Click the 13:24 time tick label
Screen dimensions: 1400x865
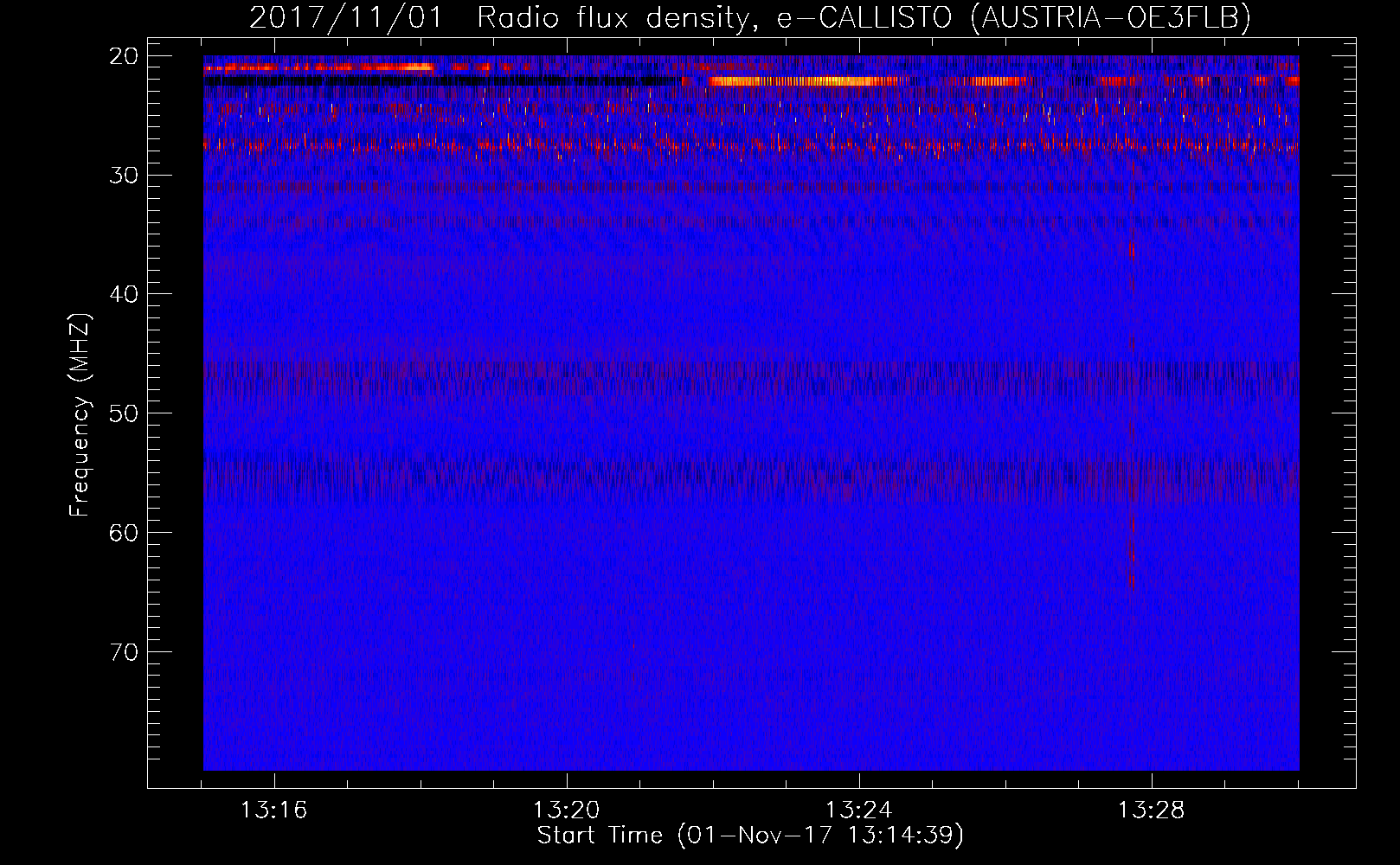coord(858,811)
